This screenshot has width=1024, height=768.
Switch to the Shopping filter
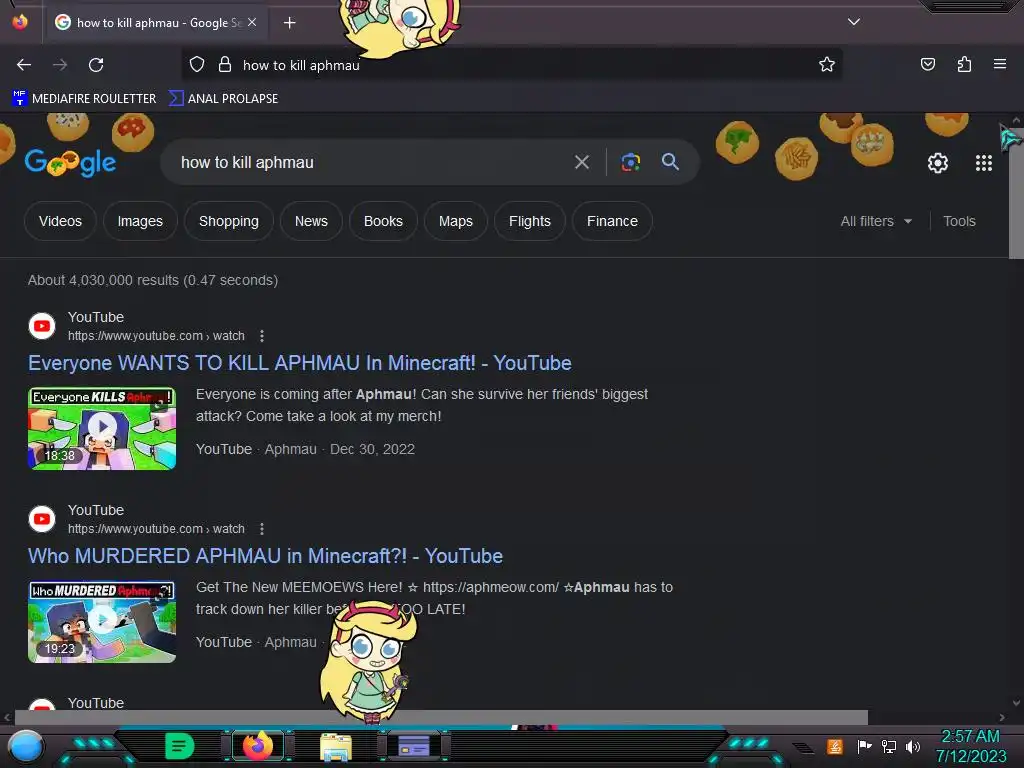[229, 221]
